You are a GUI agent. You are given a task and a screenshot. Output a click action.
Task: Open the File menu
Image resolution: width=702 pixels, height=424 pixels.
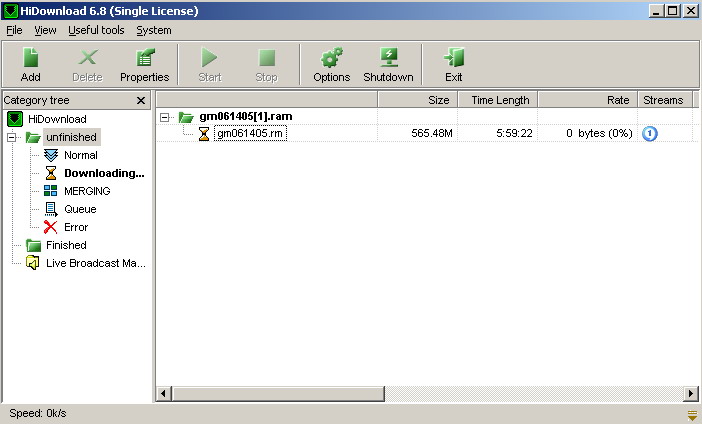(14, 30)
